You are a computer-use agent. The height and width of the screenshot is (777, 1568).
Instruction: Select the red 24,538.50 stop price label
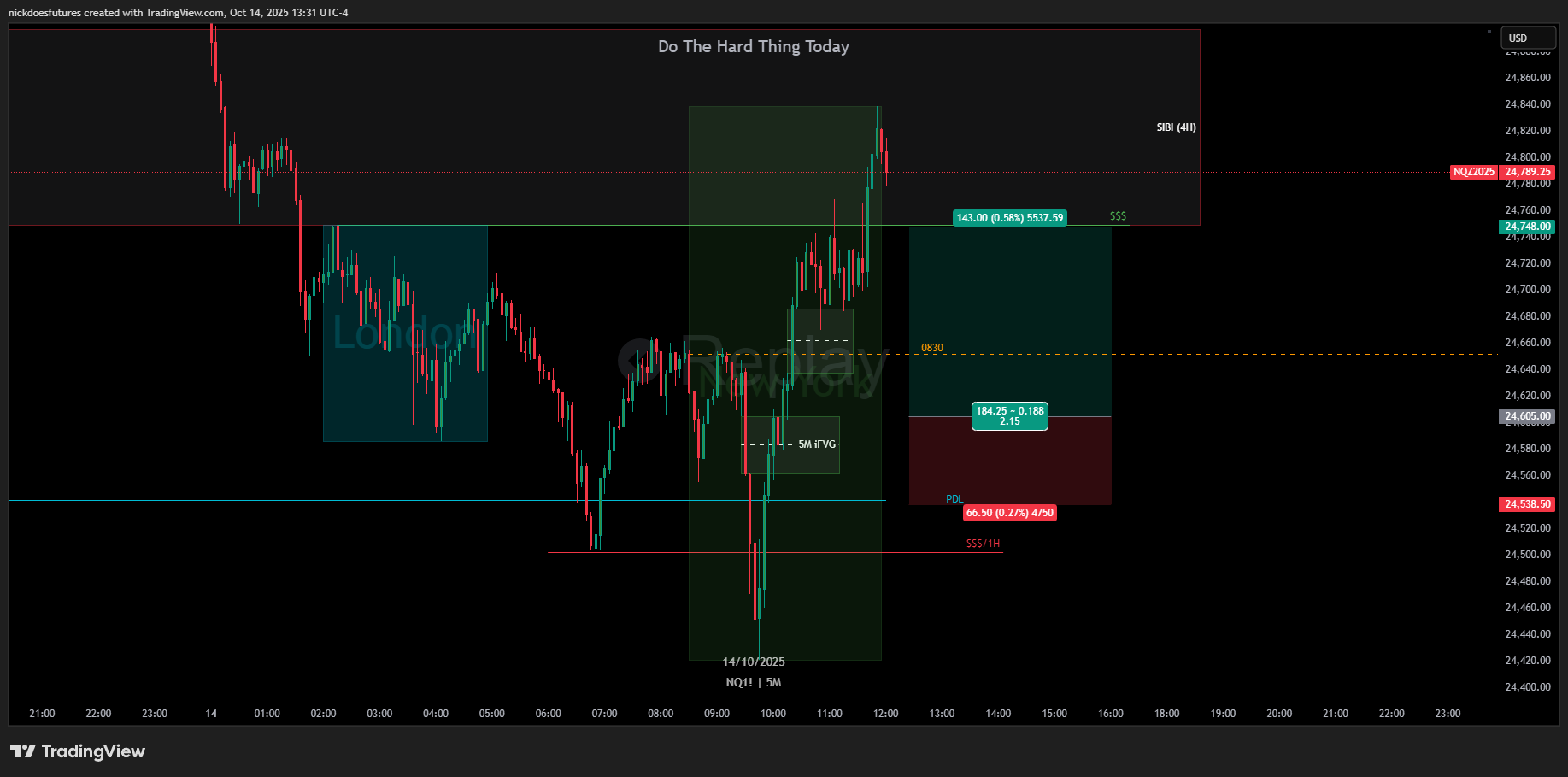[x=1527, y=504]
